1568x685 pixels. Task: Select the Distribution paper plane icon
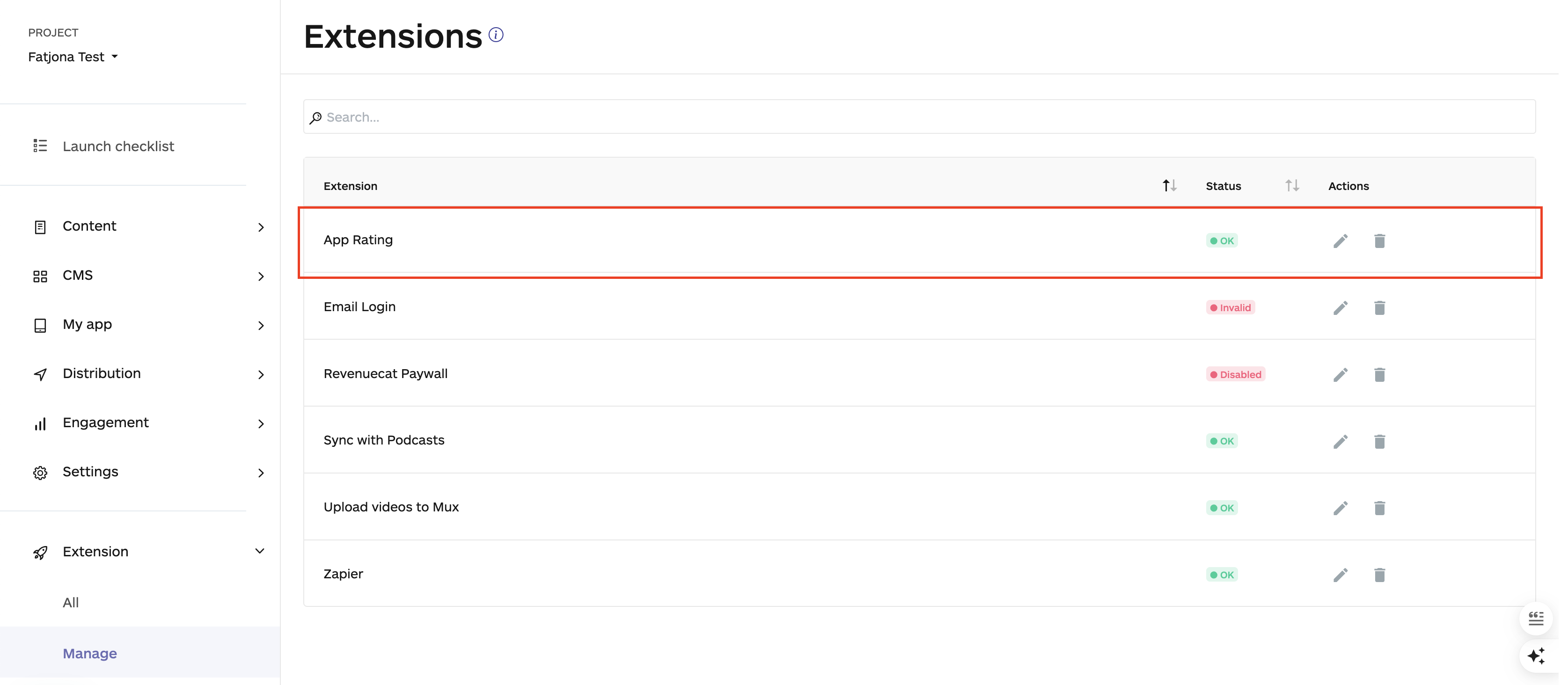coord(40,374)
